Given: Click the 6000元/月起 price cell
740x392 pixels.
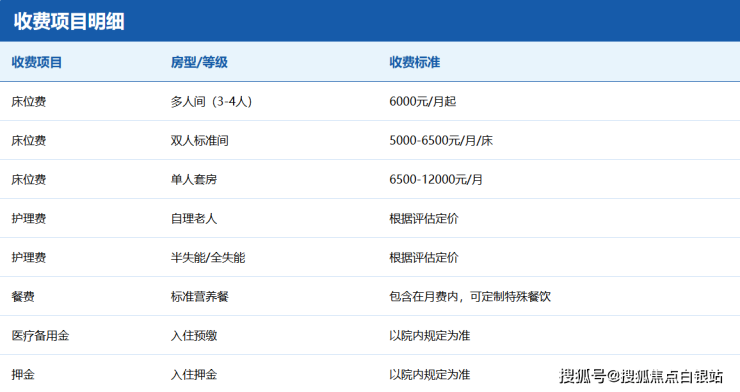Looking at the screenshot, I should (422, 101).
